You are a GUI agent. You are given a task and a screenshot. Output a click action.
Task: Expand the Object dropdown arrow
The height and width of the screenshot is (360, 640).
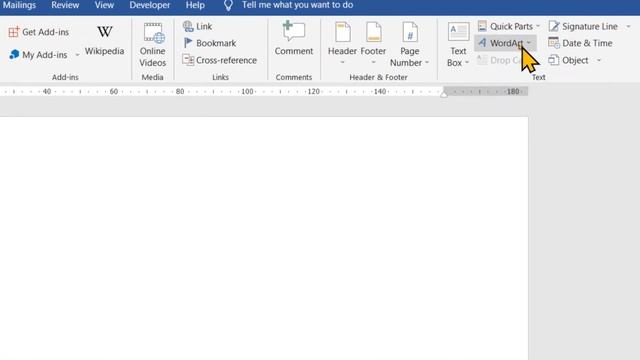599,60
